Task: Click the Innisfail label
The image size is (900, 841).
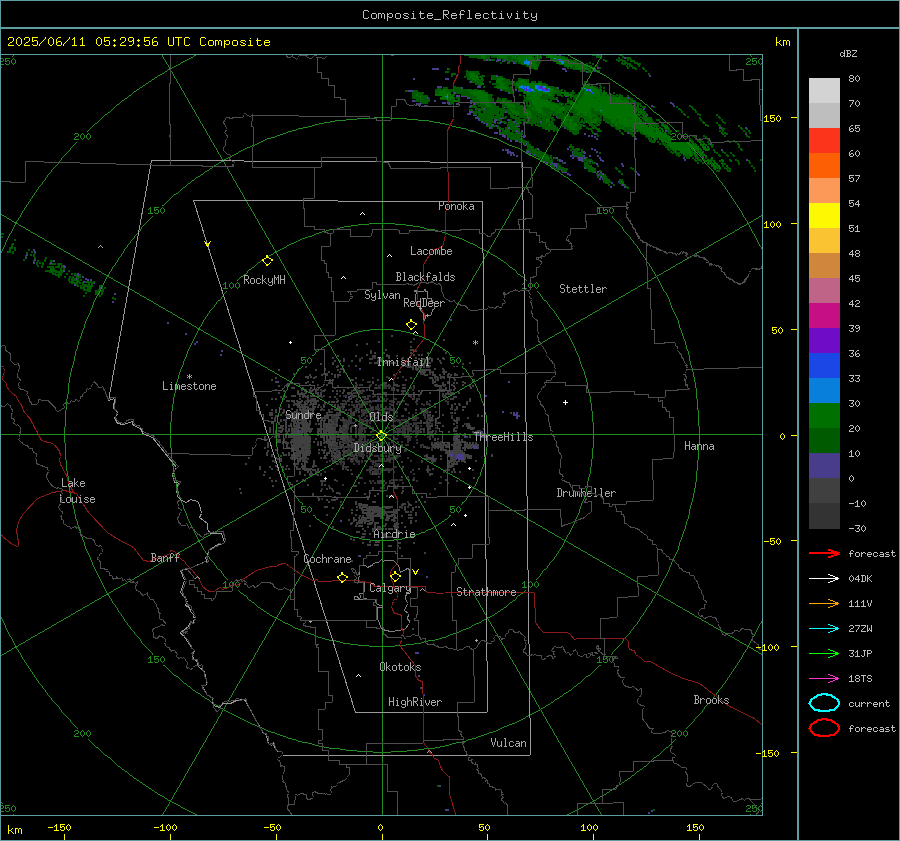Action: click(x=404, y=362)
